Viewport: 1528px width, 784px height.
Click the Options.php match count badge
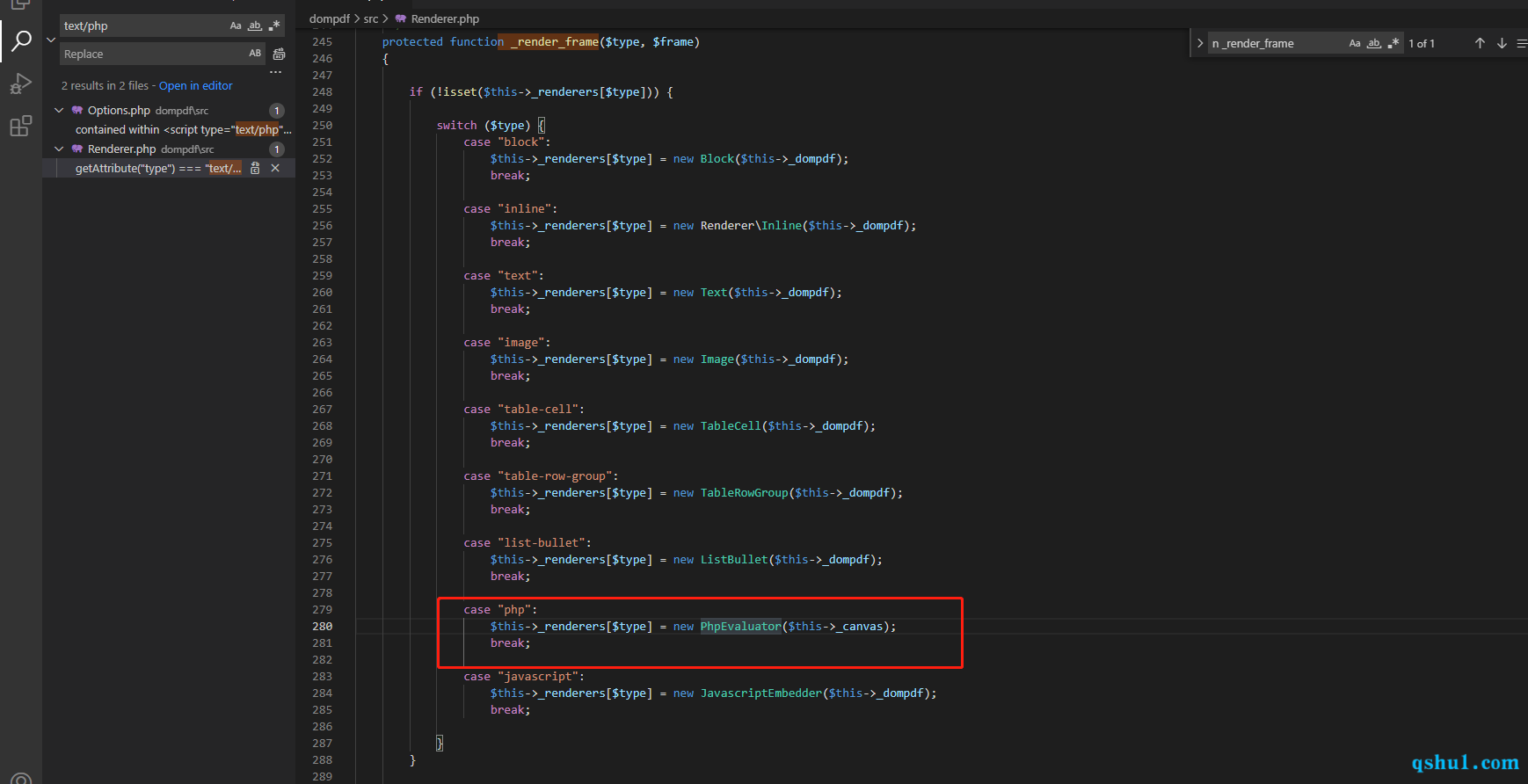pos(277,111)
